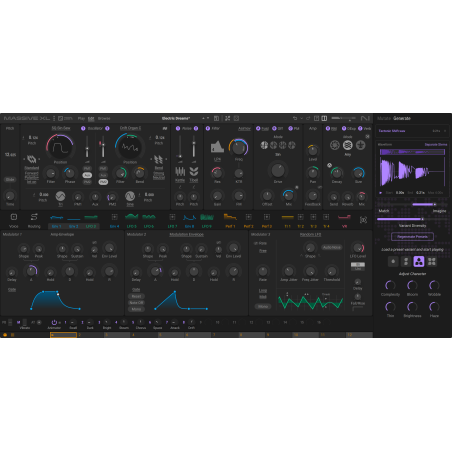Viewport: 452px width, 452px height.
Task: Open the purple preset dropdown in Generate panel
Action: [x=412, y=131]
